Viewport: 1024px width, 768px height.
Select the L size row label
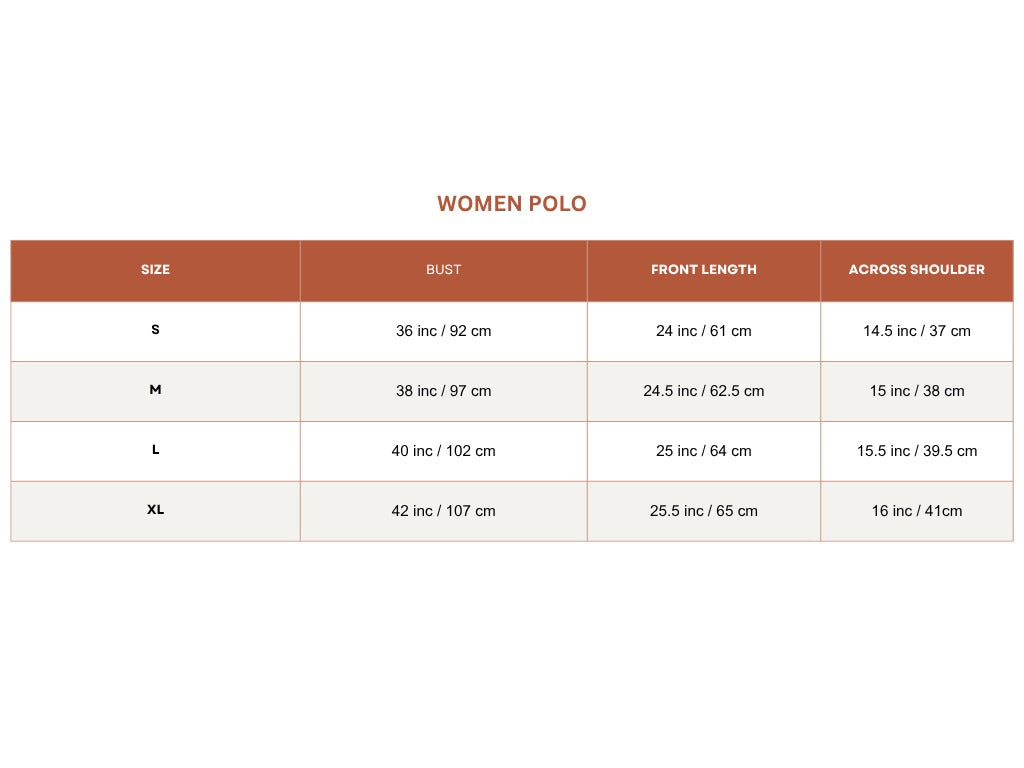click(155, 450)
